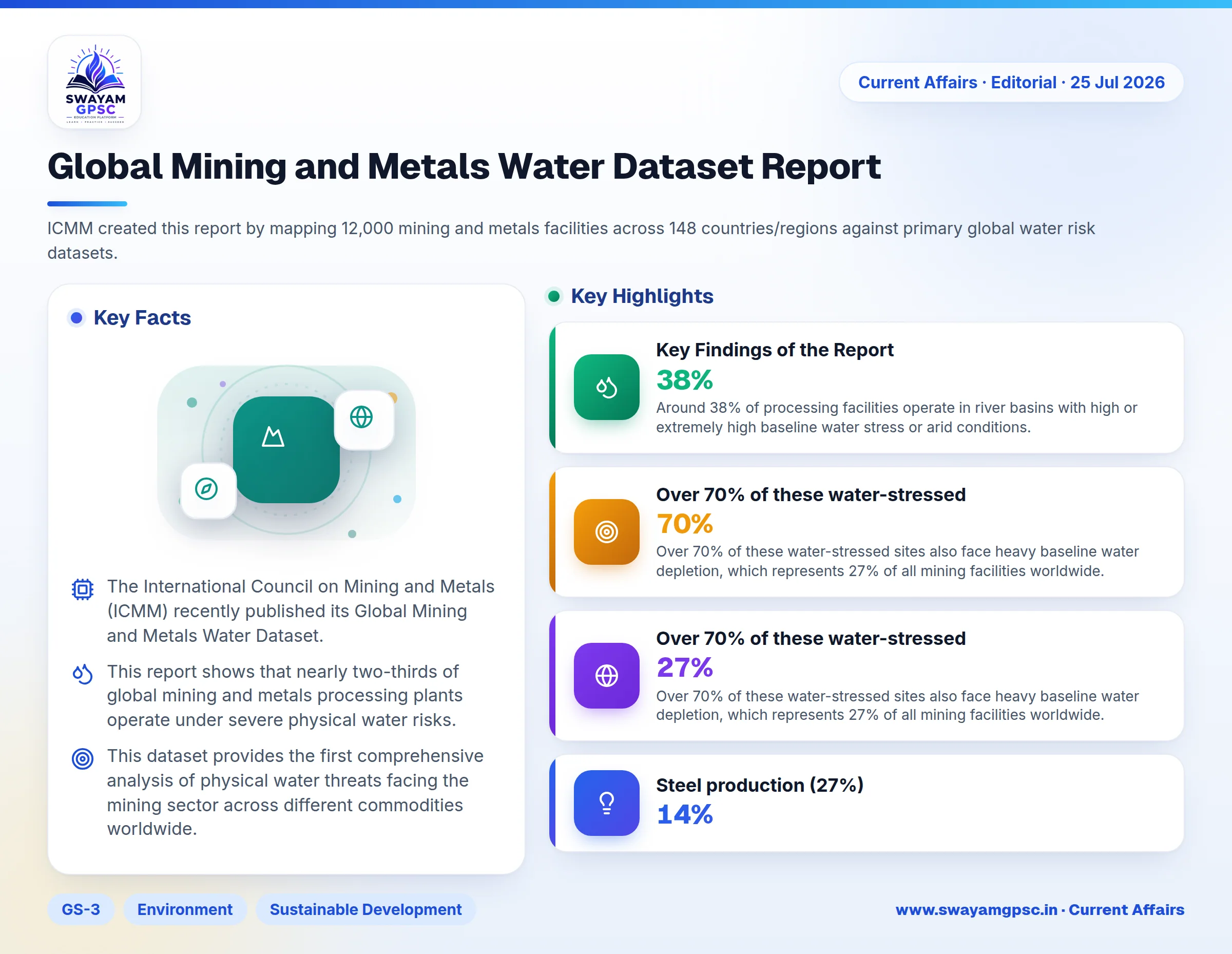Click the green 38% figure
Image resolution: width=1232 pixels, height=954 pixels.
coord(684,379)
